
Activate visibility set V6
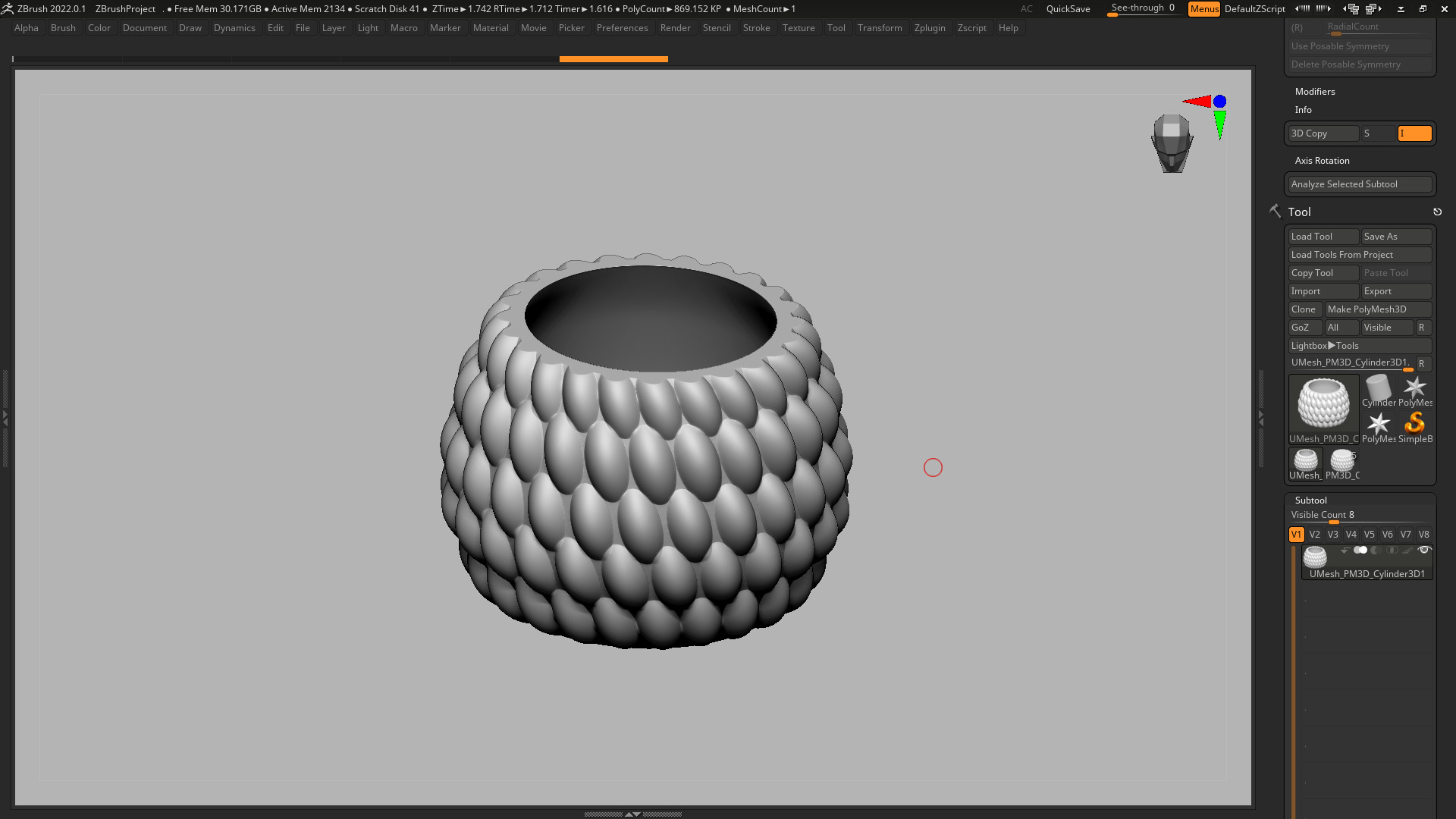1388,535
